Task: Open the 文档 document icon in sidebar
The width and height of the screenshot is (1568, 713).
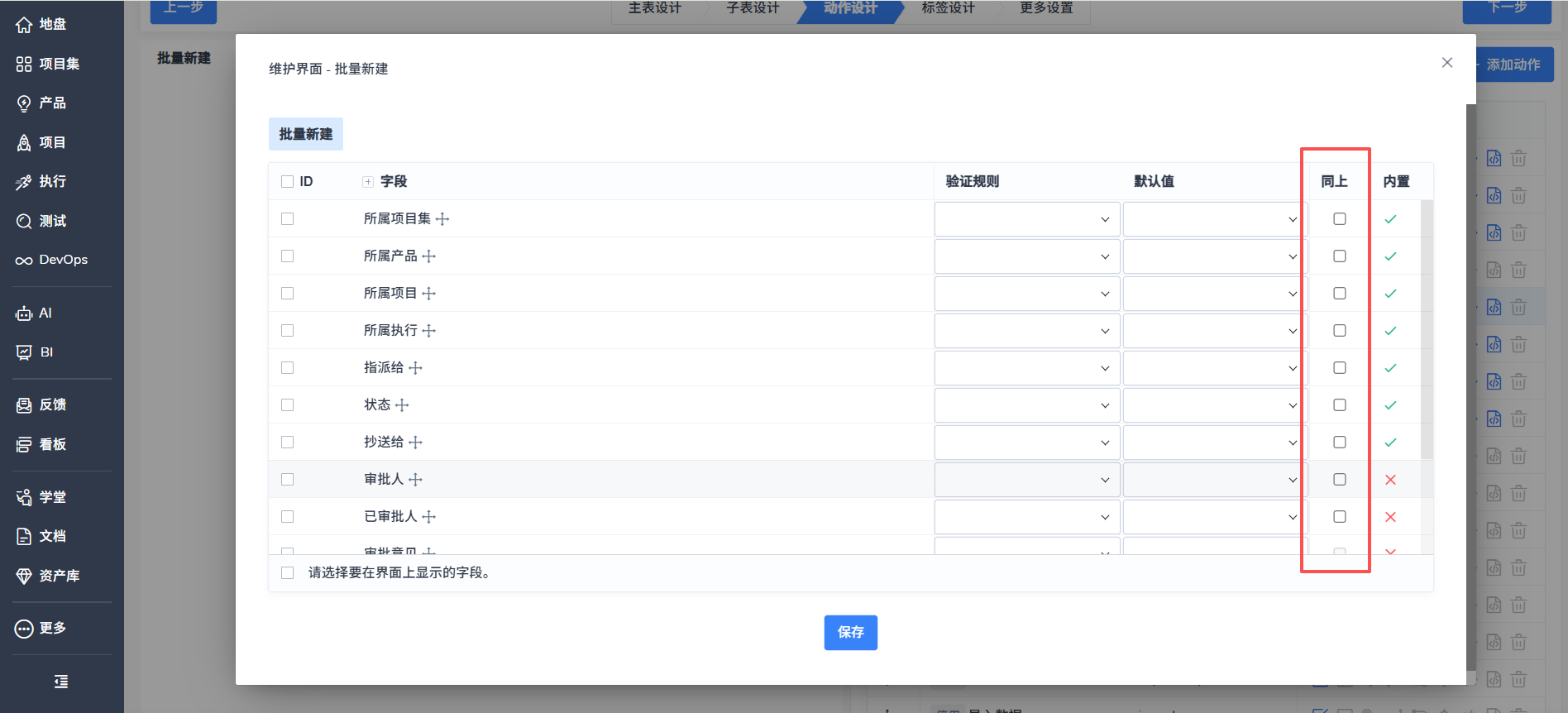Action: 24,537
